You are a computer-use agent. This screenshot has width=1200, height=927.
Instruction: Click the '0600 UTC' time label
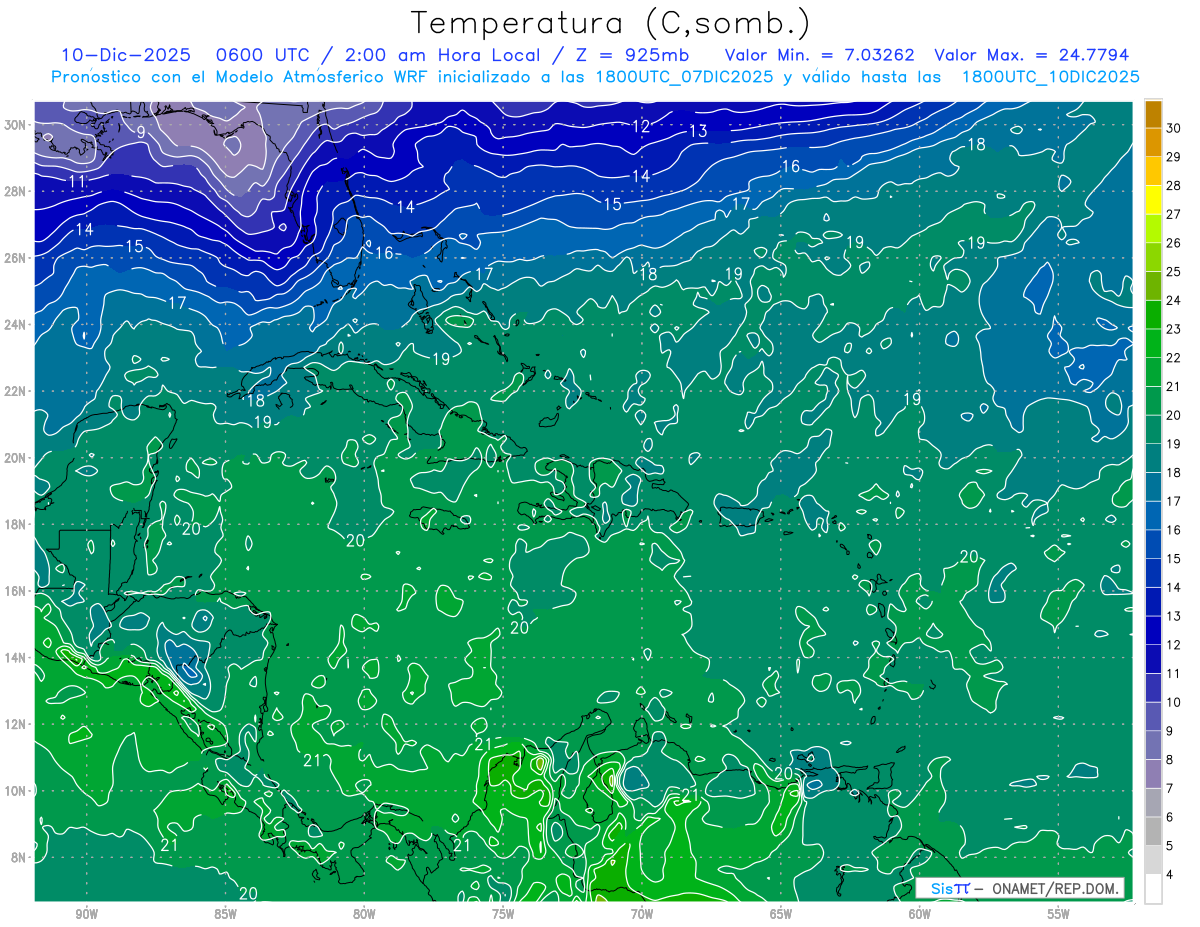[263, 55]
